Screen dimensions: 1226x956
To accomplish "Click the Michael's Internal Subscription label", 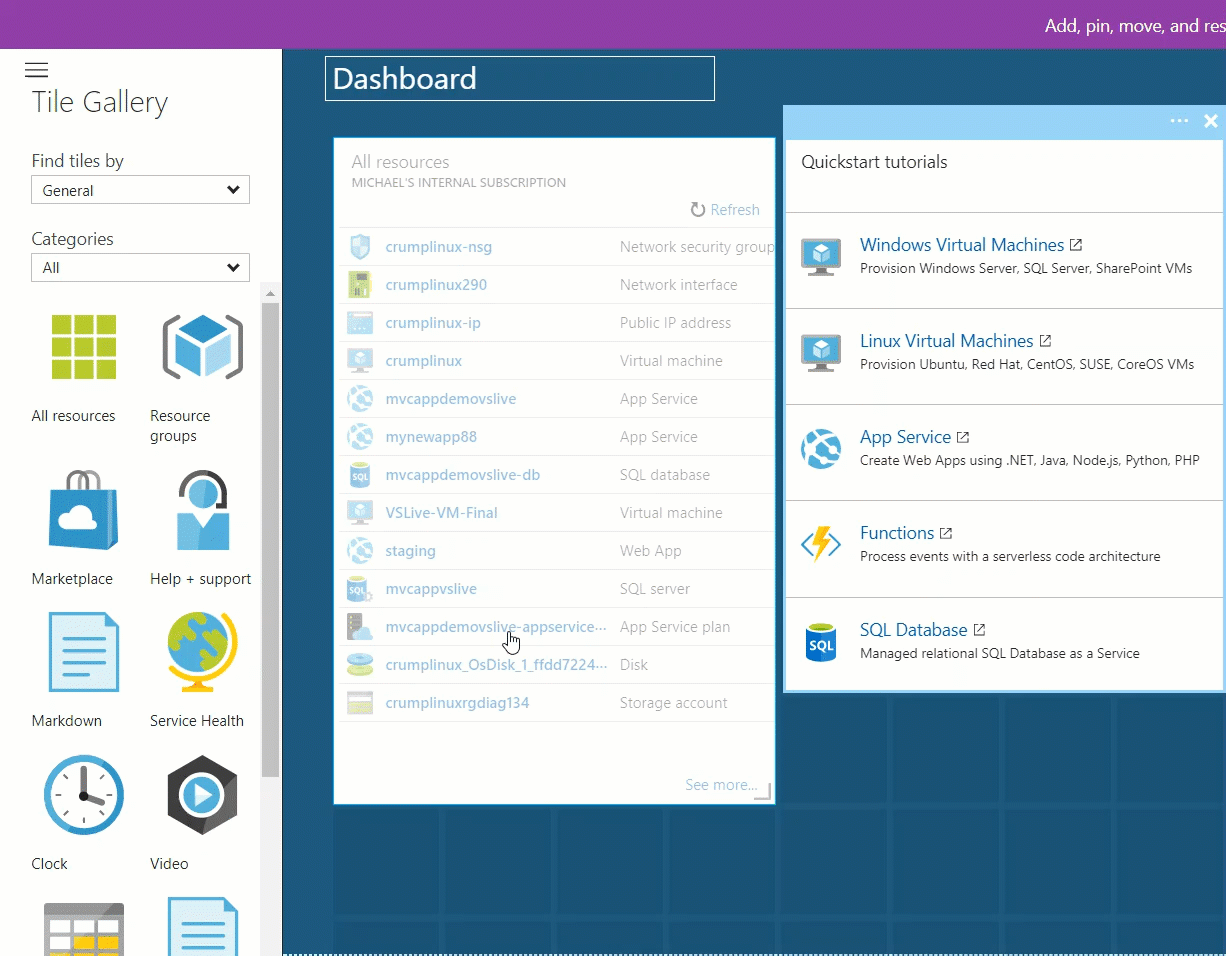I will (x=459, y=183).
